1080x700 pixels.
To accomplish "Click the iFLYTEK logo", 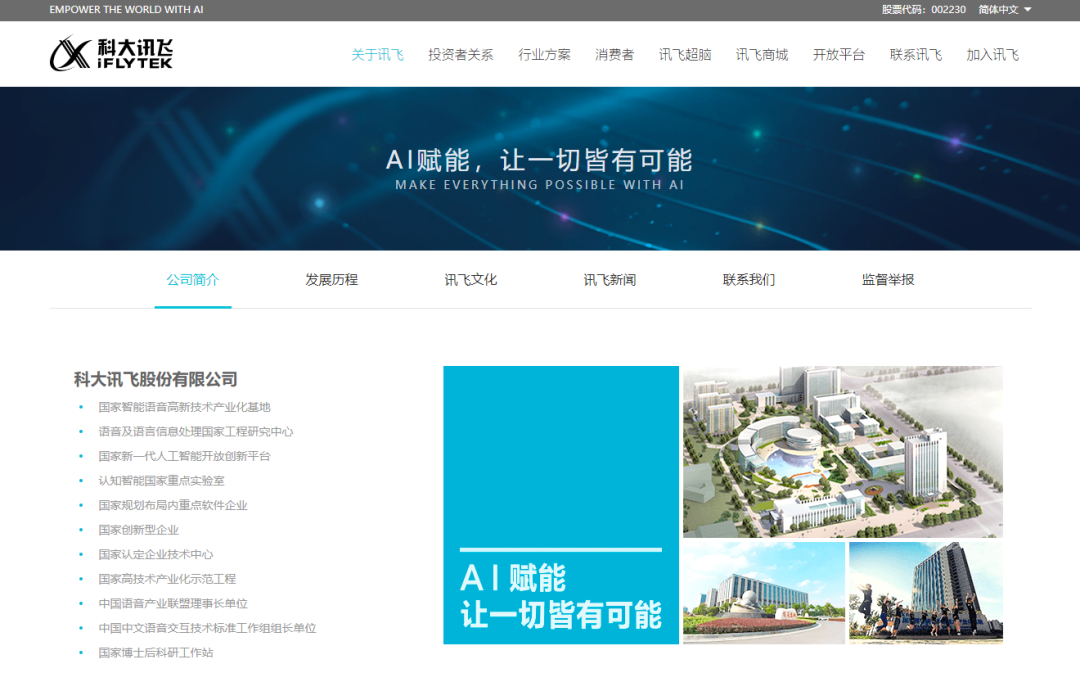I will click(111, 54).
